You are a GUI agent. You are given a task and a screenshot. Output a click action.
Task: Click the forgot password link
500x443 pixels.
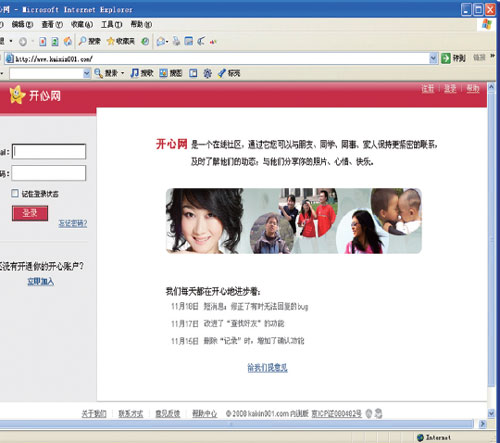pos(73,223)
